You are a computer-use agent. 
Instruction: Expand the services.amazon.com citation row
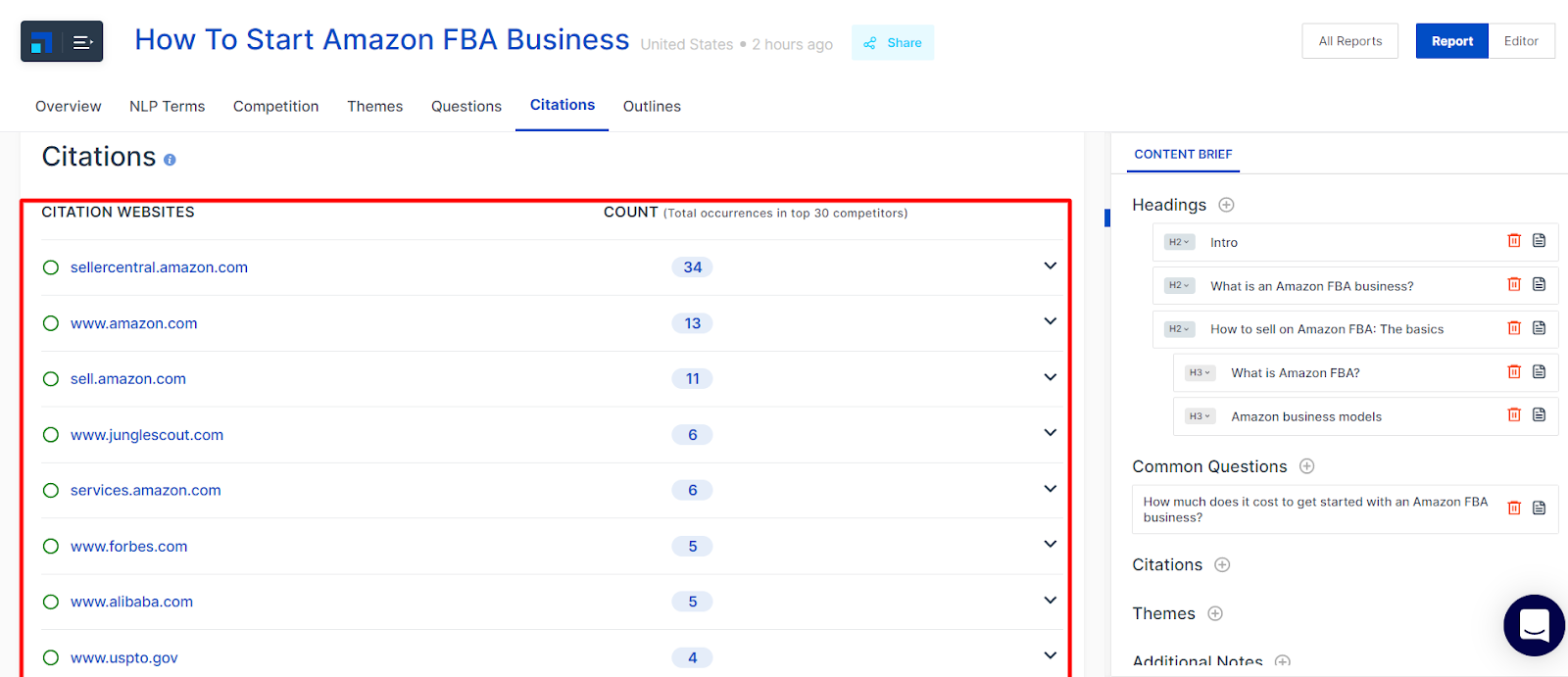pyautogui.click(x=1050, y=488)
